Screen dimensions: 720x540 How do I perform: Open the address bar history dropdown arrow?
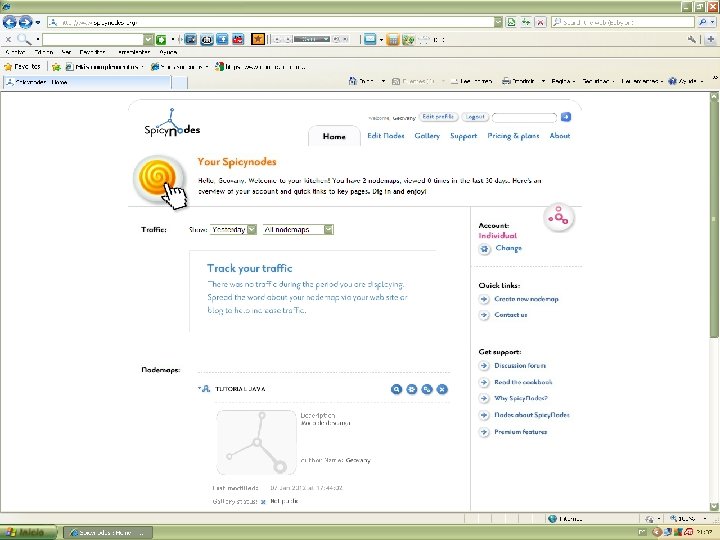pos(498,22)
